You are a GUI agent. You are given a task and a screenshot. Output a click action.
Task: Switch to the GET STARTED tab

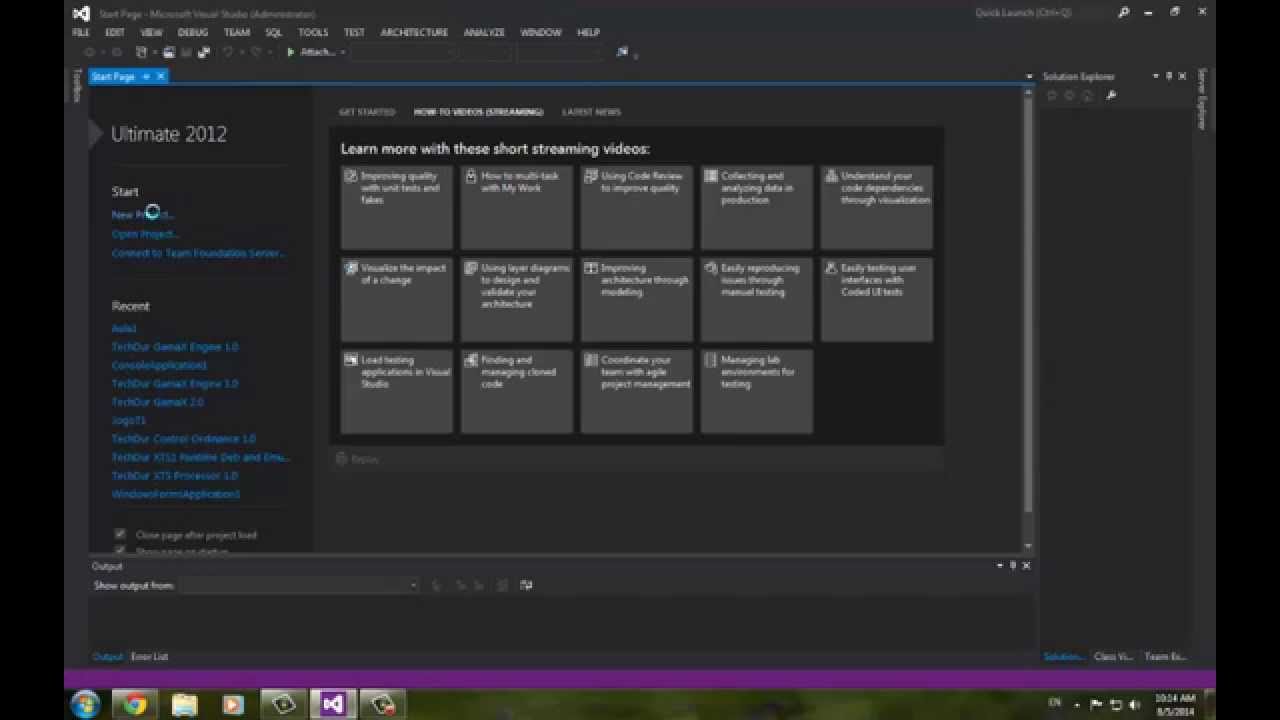click(x=367, y=112)
